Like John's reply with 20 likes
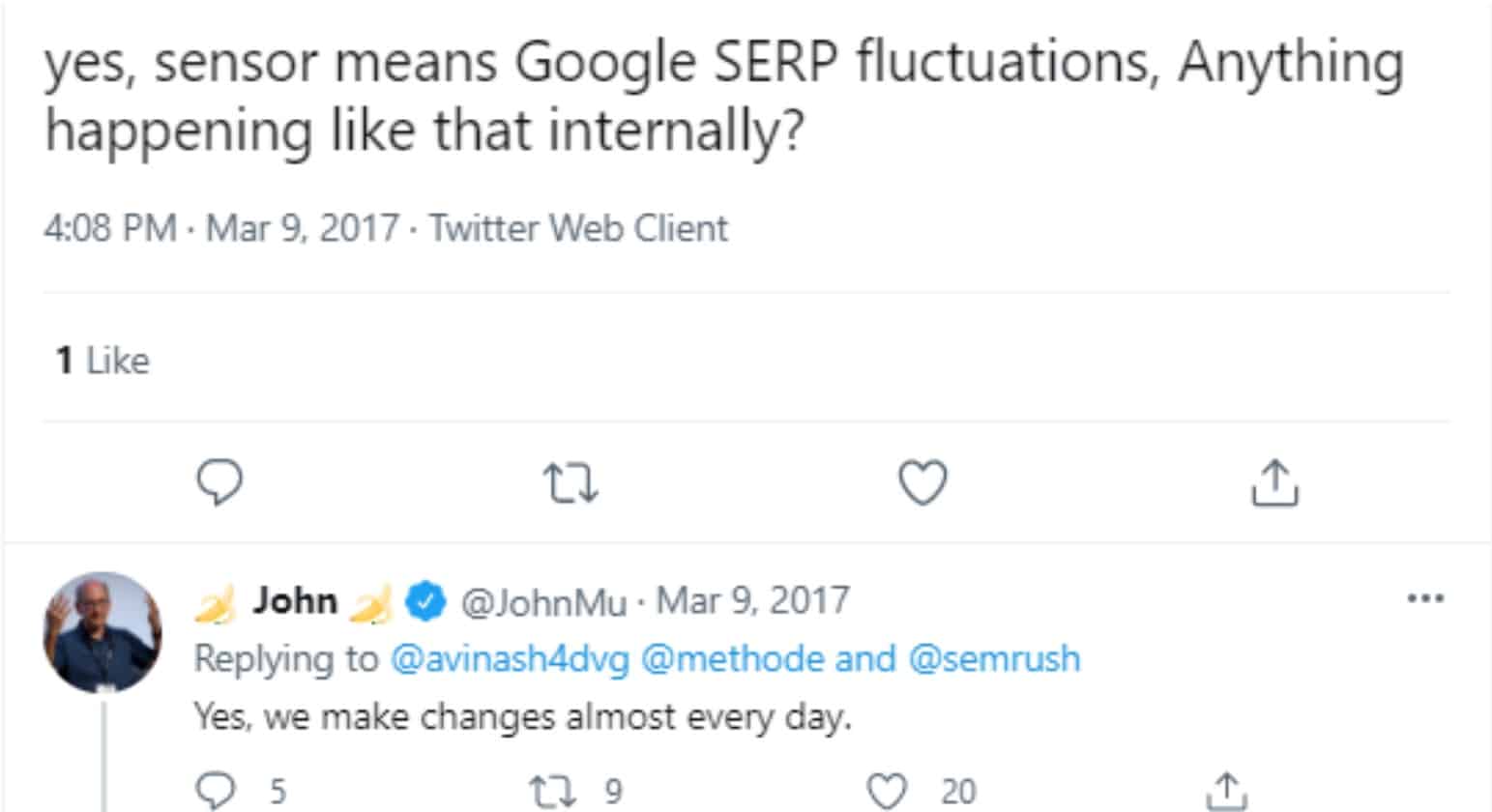This screenshot has width=1492, height=812. pos(888,790)
